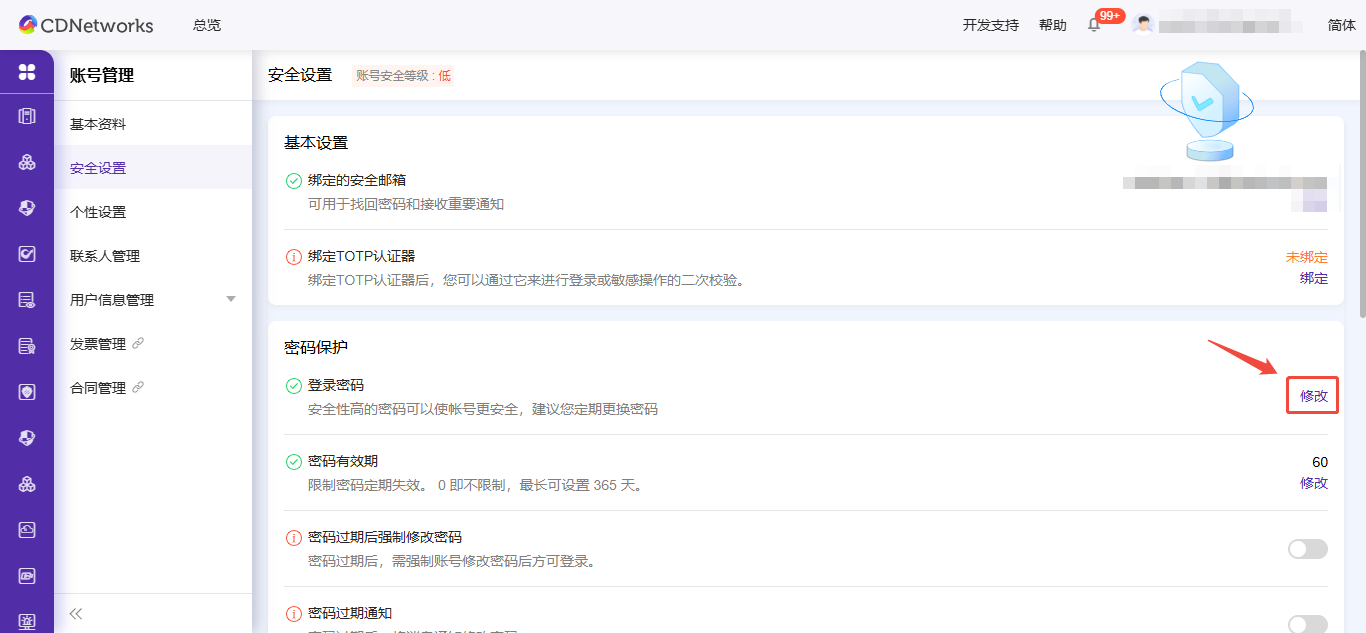Click 绑定 to bind the TOTP authenticator
The width and height of the screenshot is (1366, 633).
1313,278
